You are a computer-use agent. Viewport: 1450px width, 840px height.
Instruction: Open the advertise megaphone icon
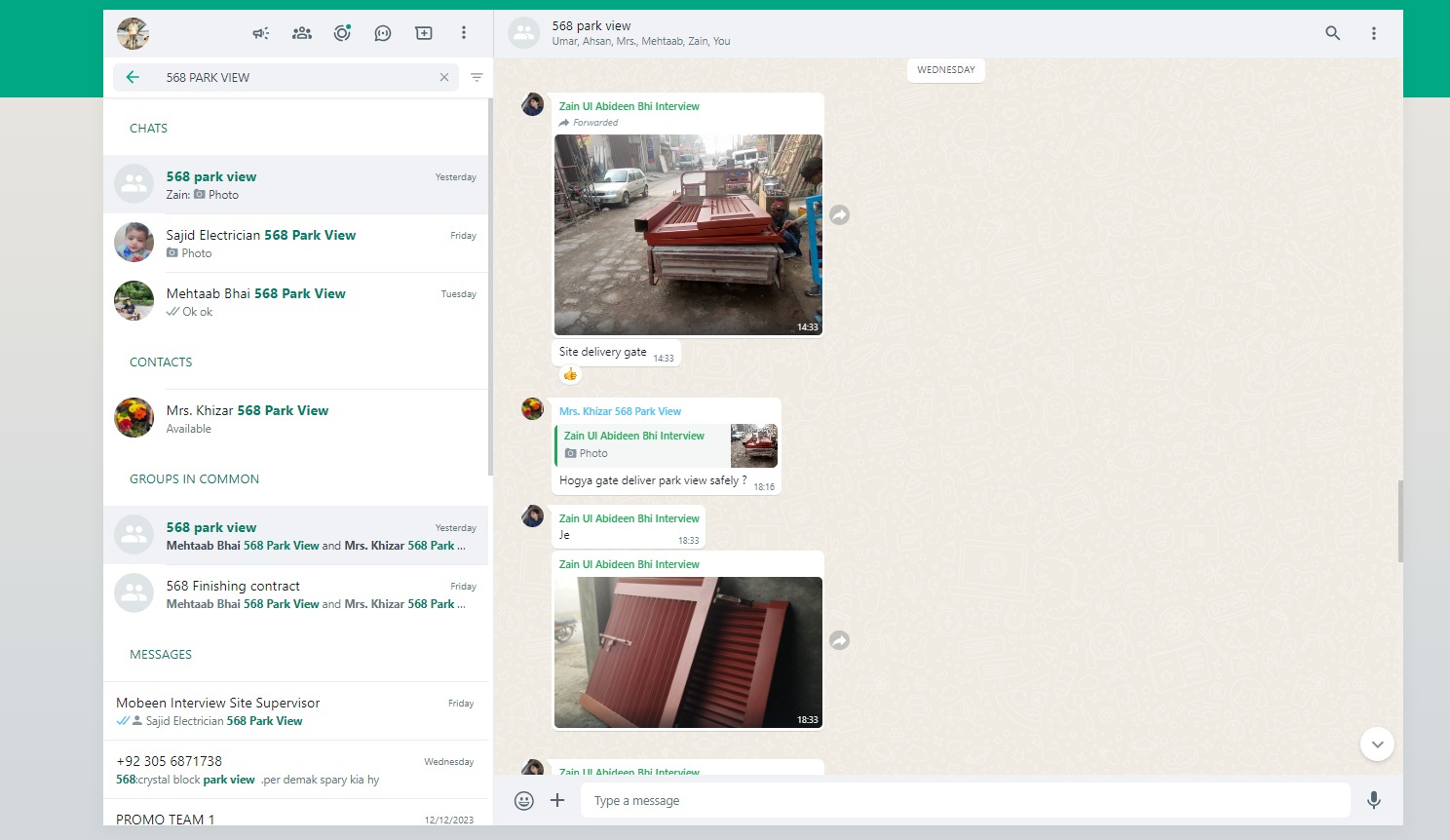[261, 33]
